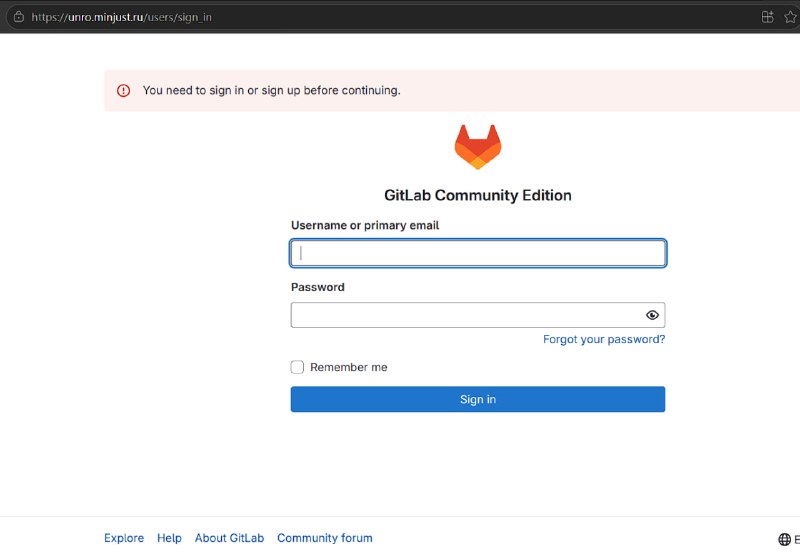Open the Explore footer link

124,538
